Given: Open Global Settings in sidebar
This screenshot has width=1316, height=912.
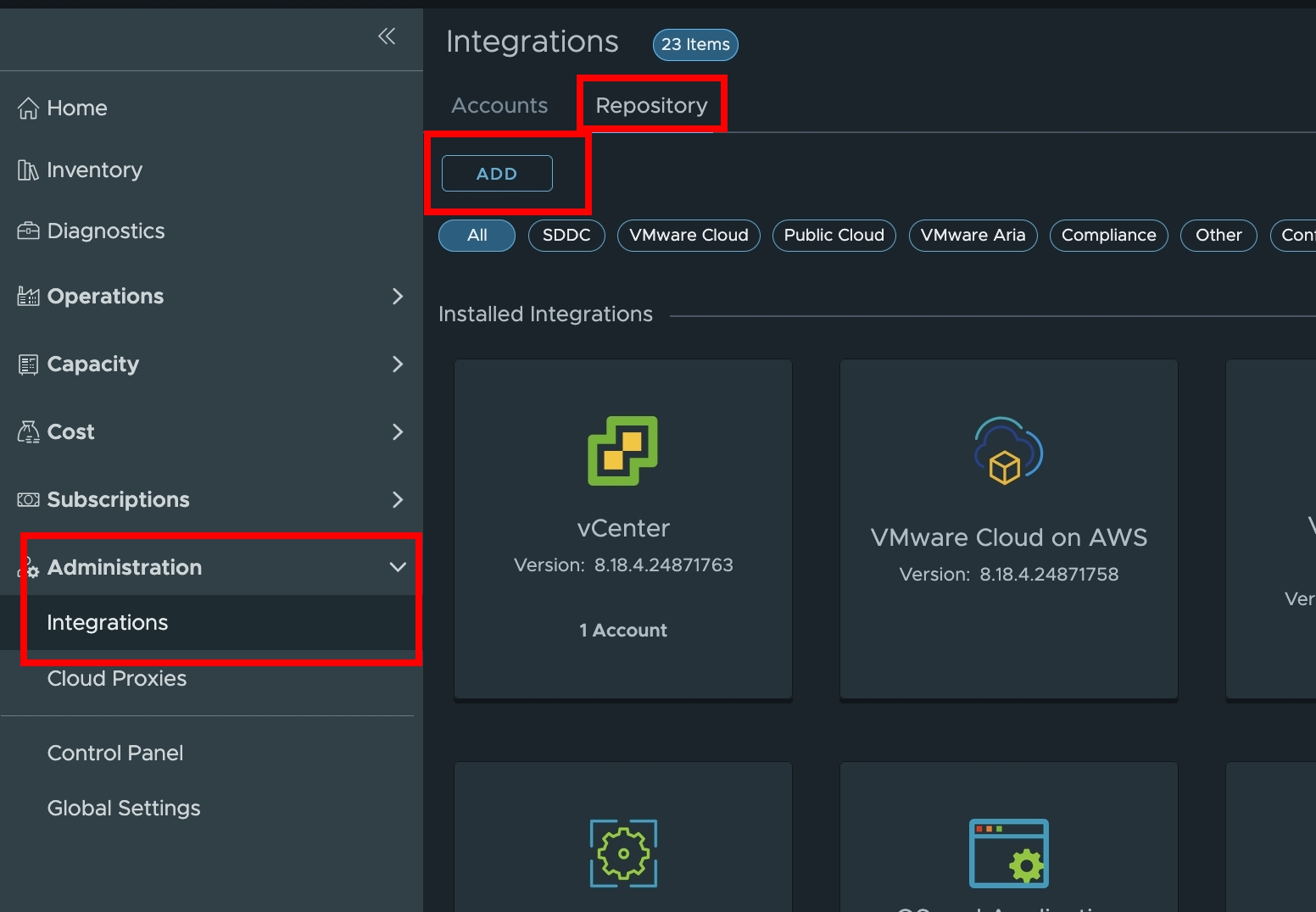Looking at the screenshot, I should tap(124, 809).
